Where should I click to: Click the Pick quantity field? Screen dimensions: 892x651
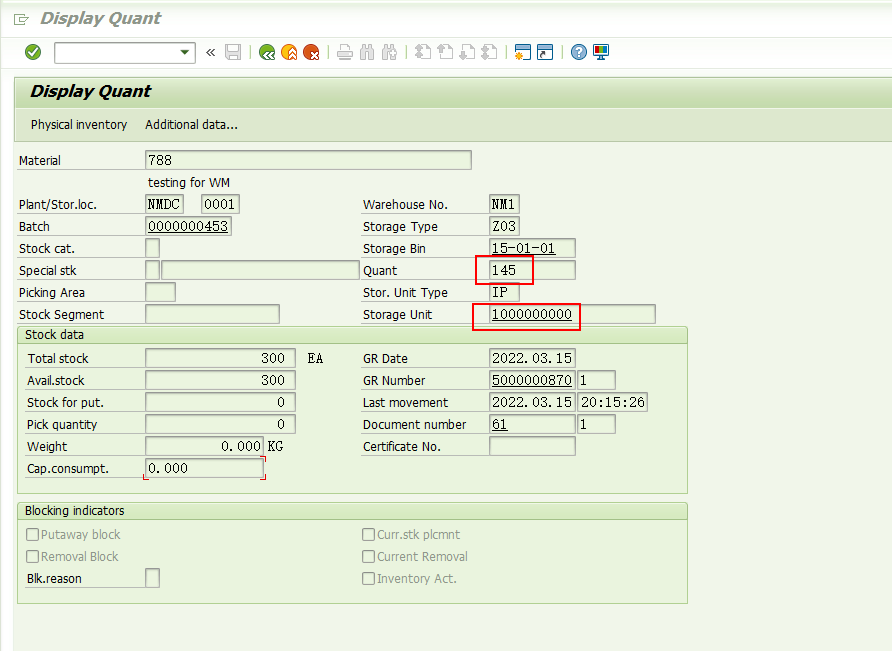pyautogui.click(x=220, y=425)
